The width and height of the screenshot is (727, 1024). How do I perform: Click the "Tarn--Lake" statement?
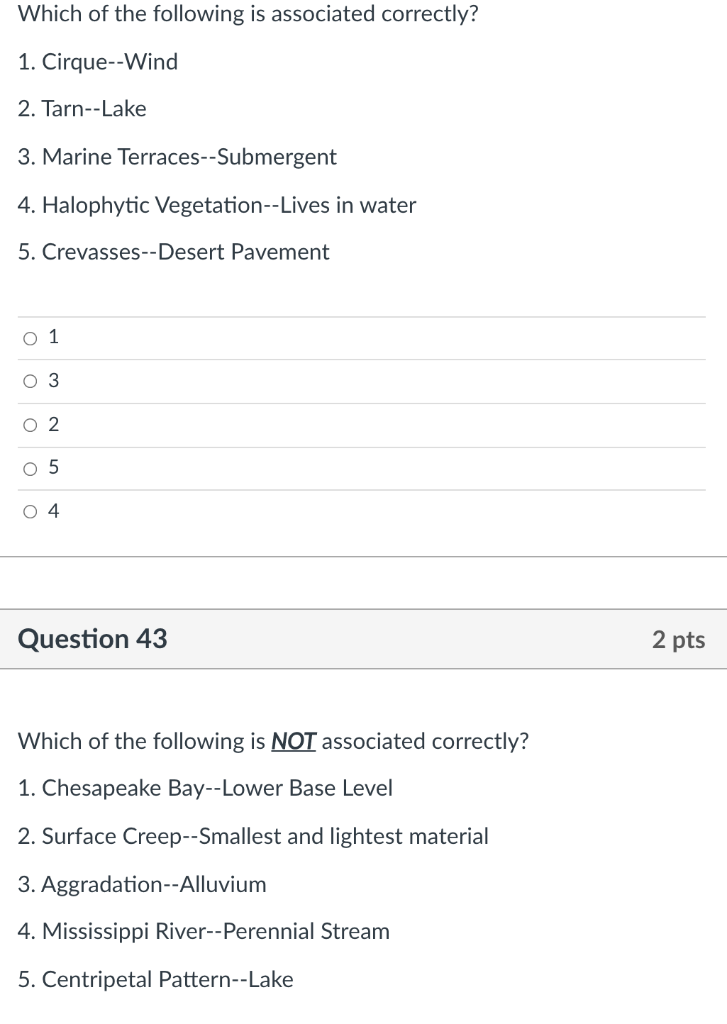(82, 109)
